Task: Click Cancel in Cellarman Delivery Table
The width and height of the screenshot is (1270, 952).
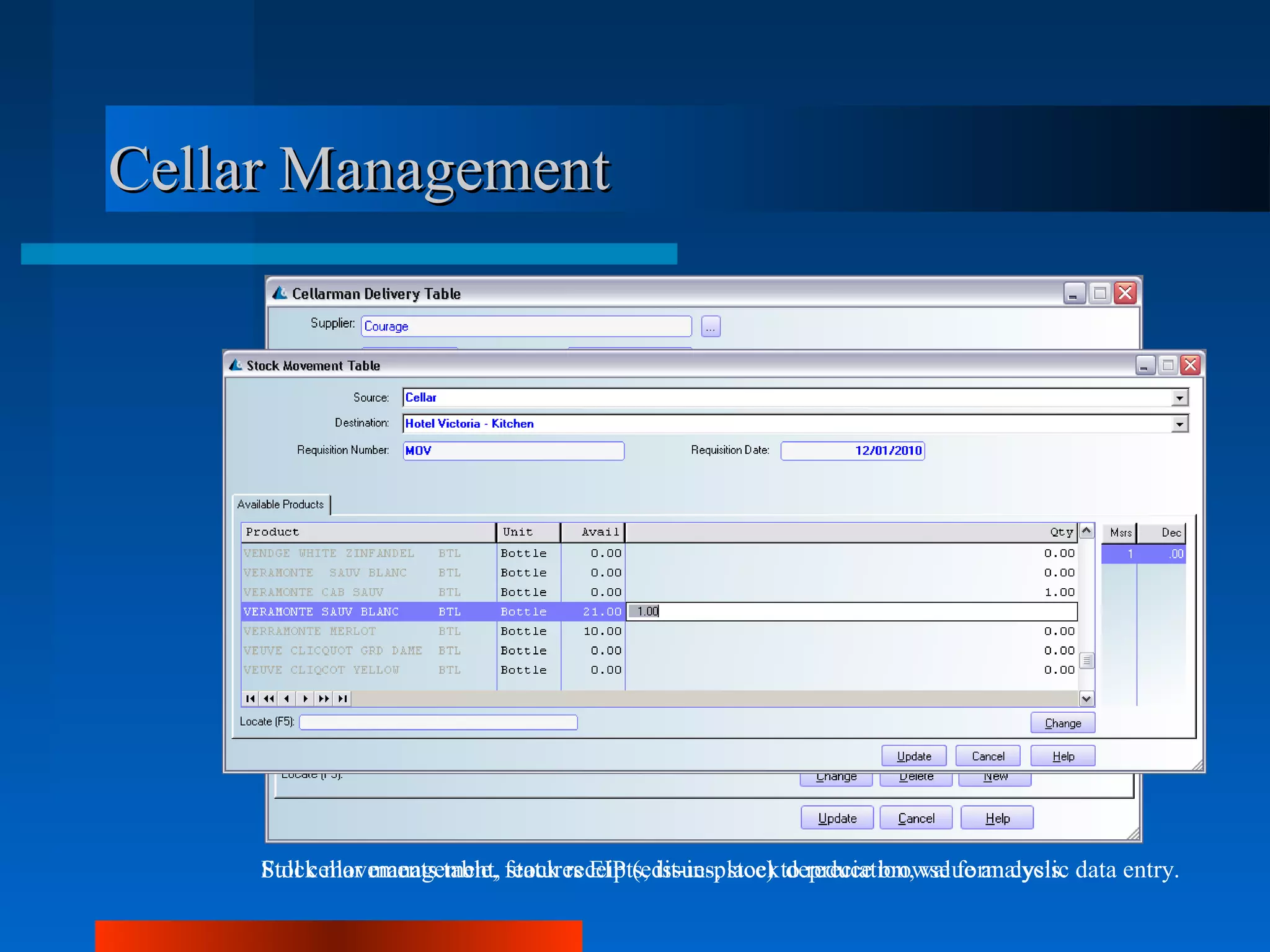Action: tap(916, 818)
